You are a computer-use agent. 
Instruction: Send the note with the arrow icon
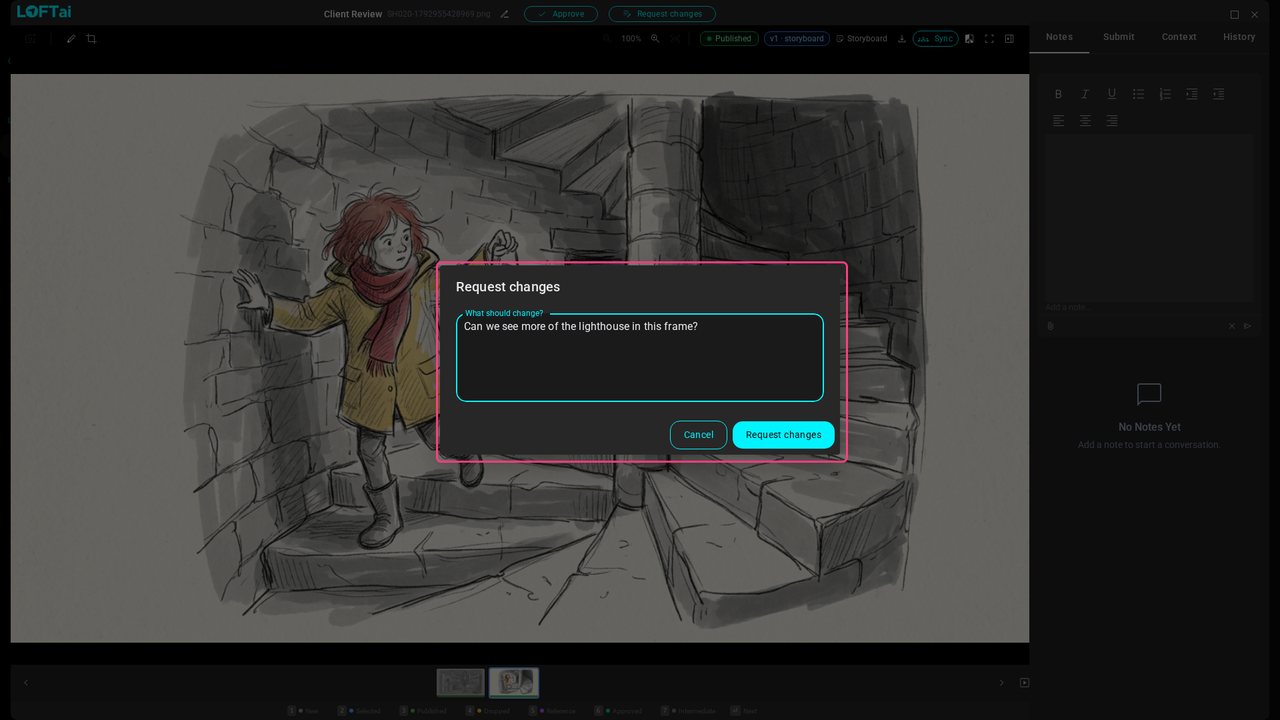tap(1247, 326)
